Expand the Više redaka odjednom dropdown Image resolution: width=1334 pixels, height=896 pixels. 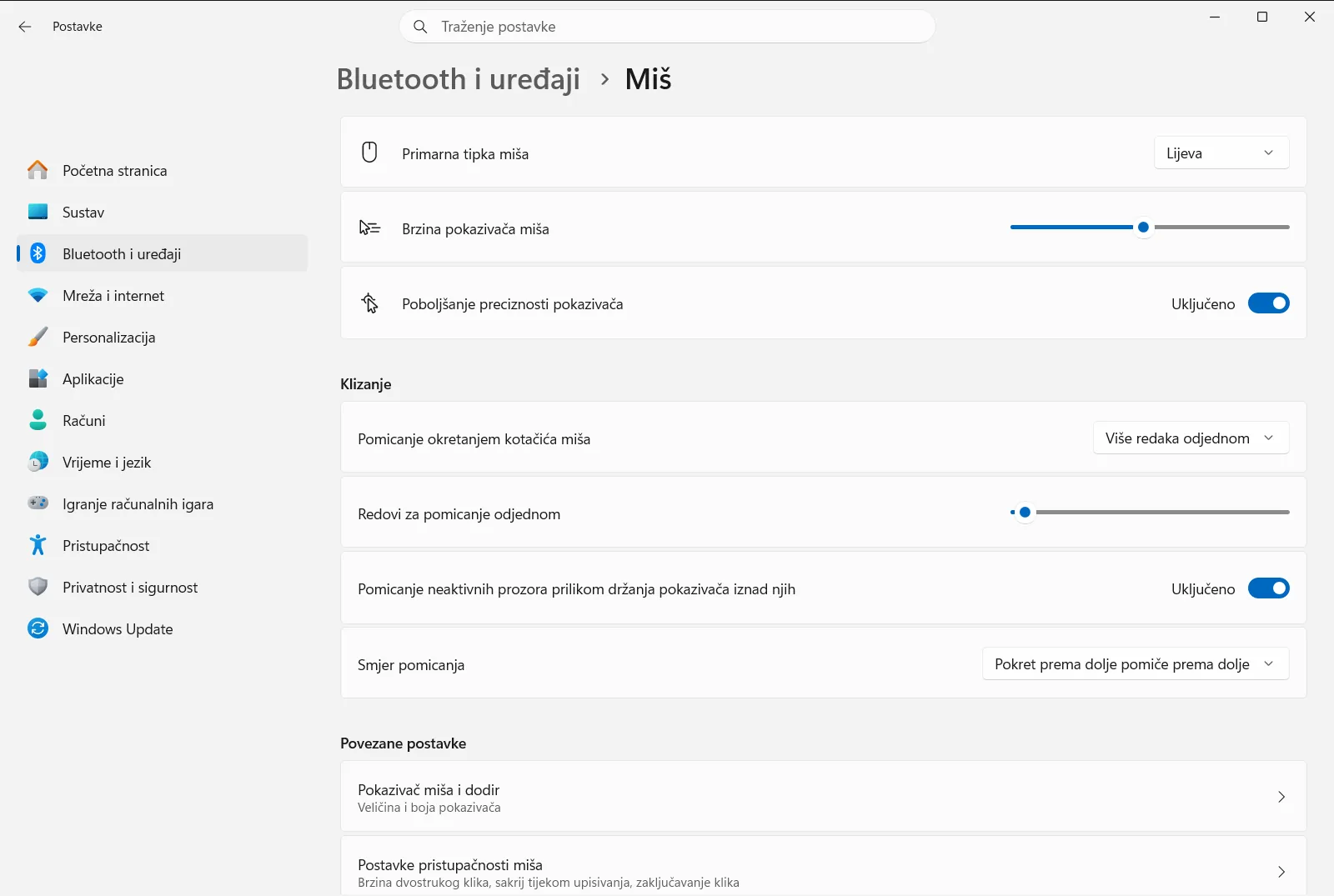tap(1191, 438)
